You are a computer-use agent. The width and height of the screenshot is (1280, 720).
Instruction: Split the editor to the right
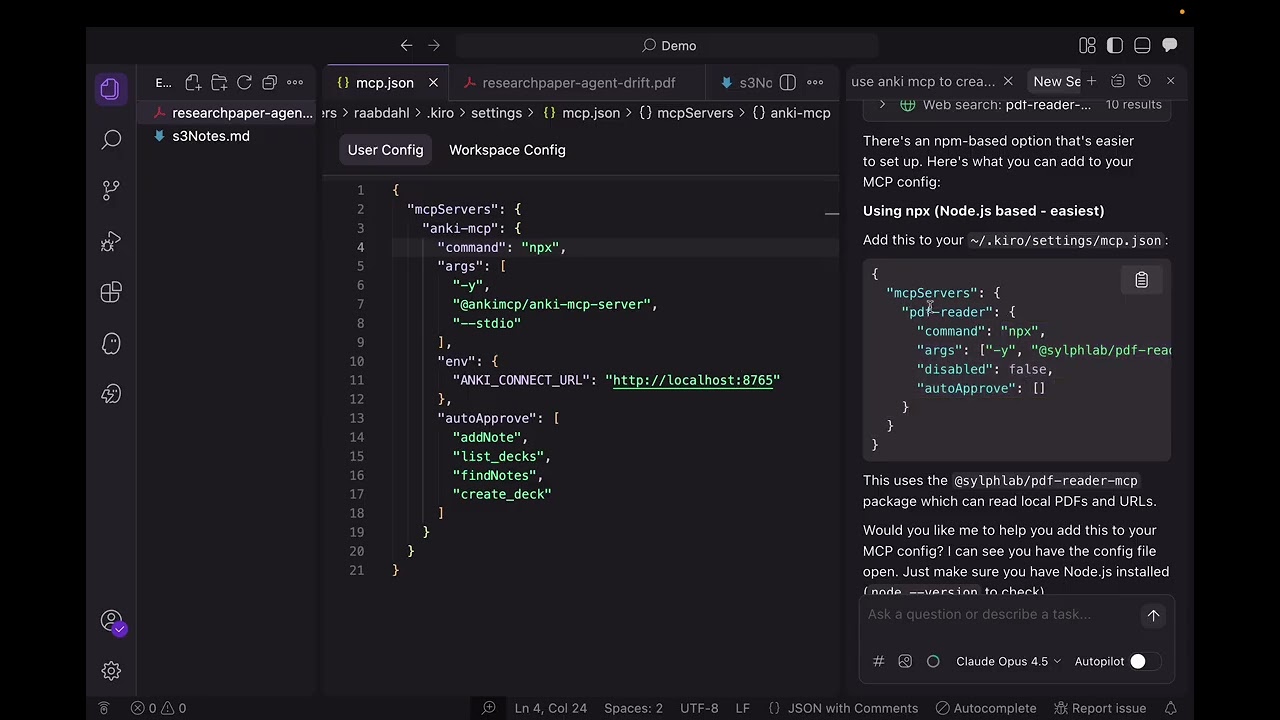[x=788, y=82]
